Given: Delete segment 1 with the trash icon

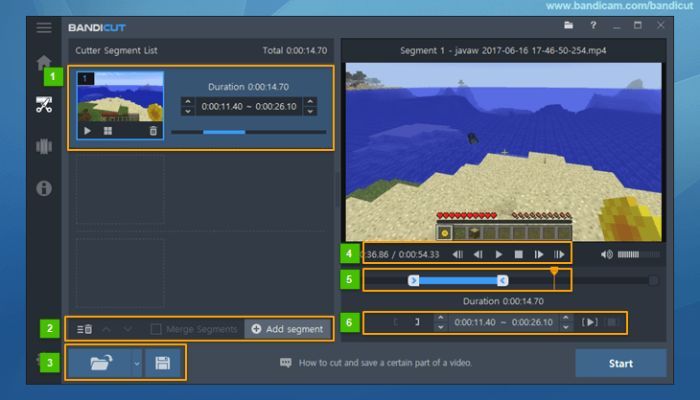Looking at the screenshot, I should click(153, 131).
